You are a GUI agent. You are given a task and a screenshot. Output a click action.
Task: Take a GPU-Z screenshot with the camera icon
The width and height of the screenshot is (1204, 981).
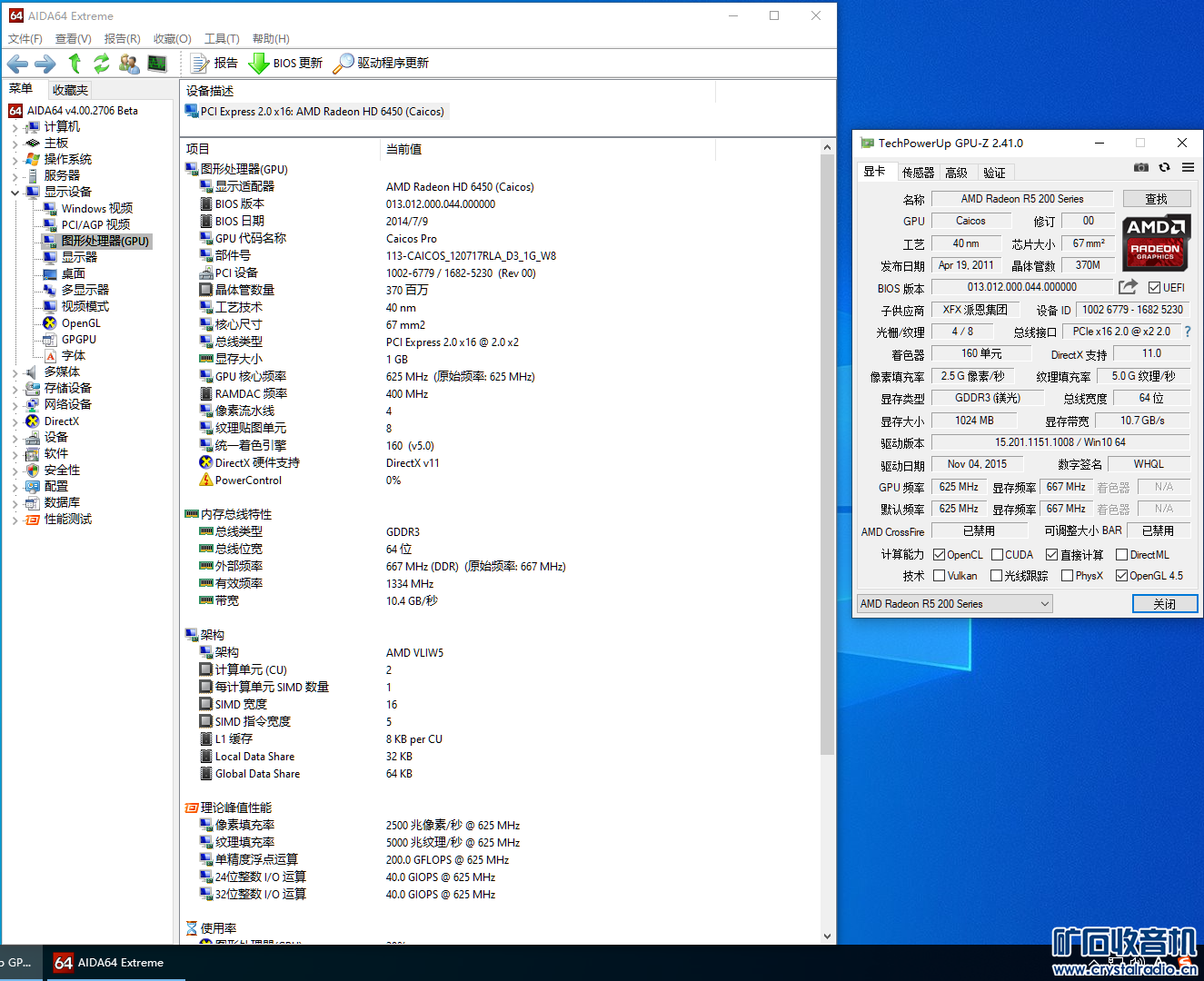(1141, 168)
